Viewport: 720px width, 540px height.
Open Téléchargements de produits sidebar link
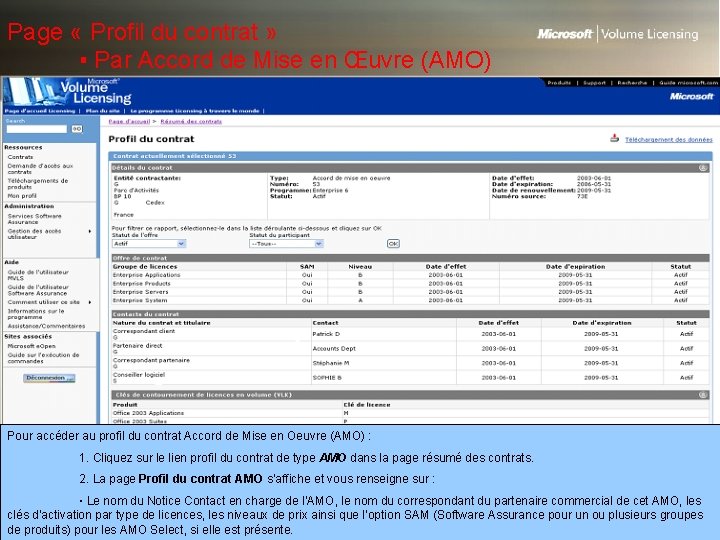[x=38, y=184]
